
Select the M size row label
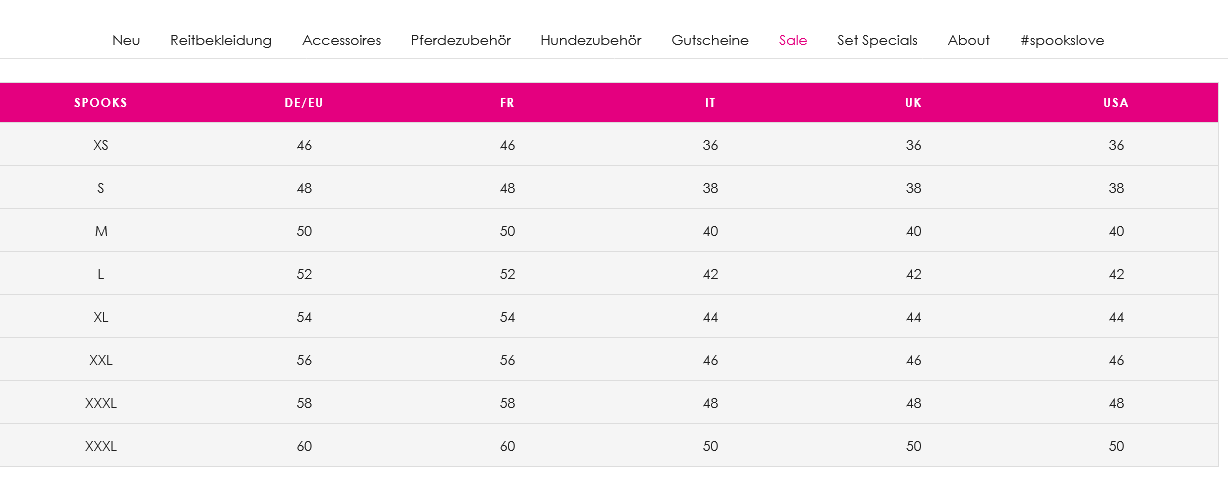pos(101,231)
